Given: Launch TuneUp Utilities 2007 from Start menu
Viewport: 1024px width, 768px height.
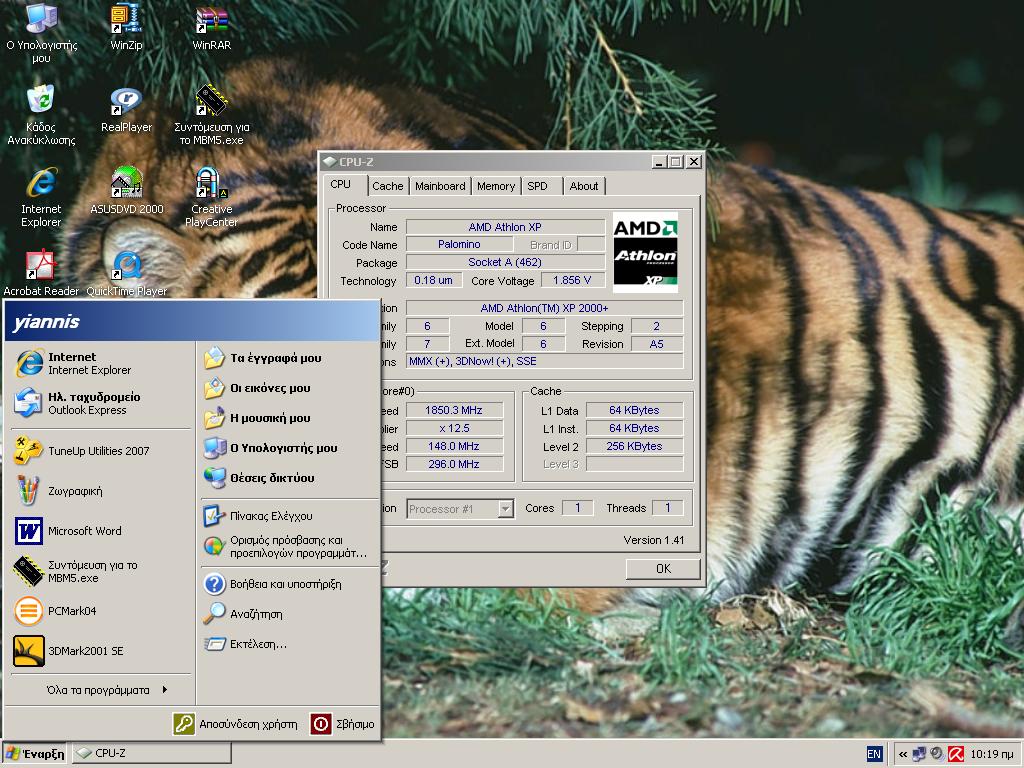Looking at the screenshot, I should (x=100, y=451).
